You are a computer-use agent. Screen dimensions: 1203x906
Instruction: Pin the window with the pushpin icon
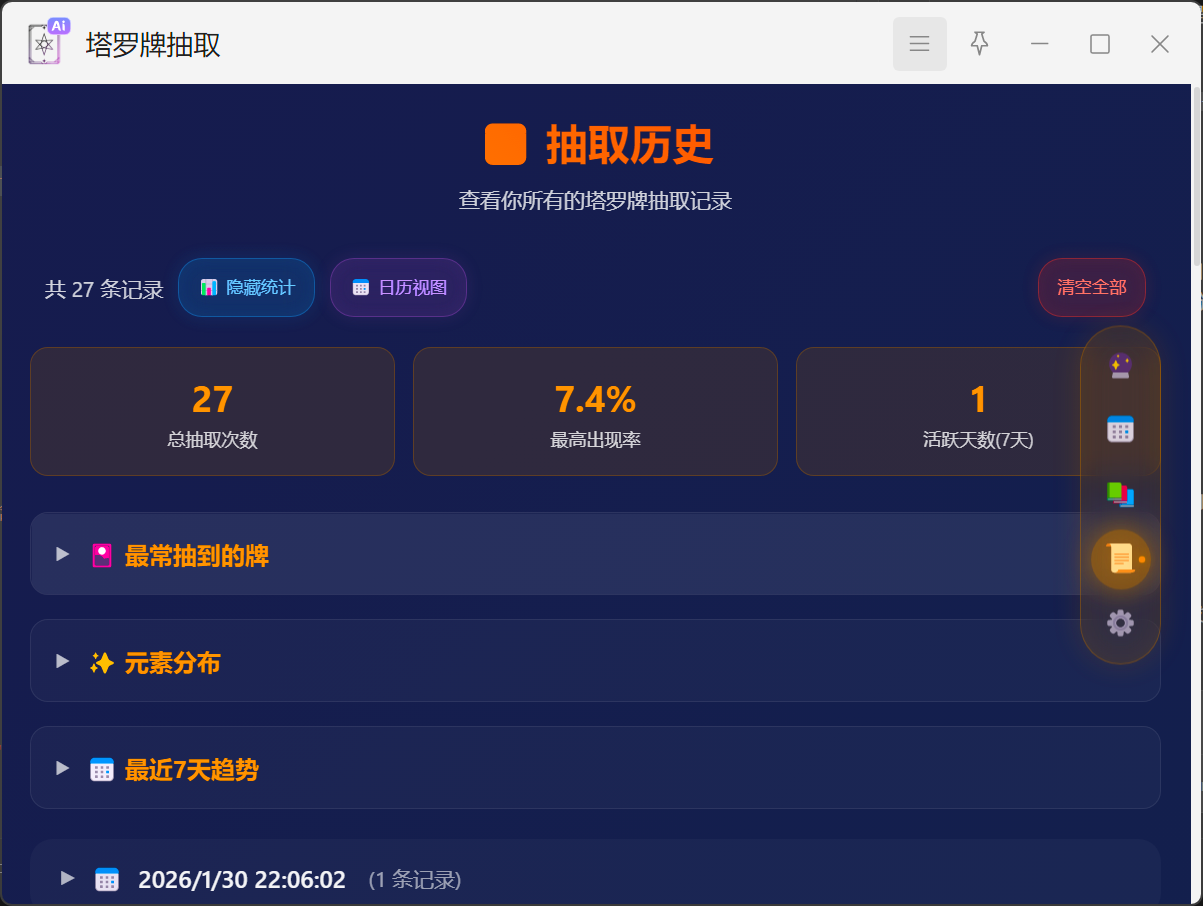[979, 43]
